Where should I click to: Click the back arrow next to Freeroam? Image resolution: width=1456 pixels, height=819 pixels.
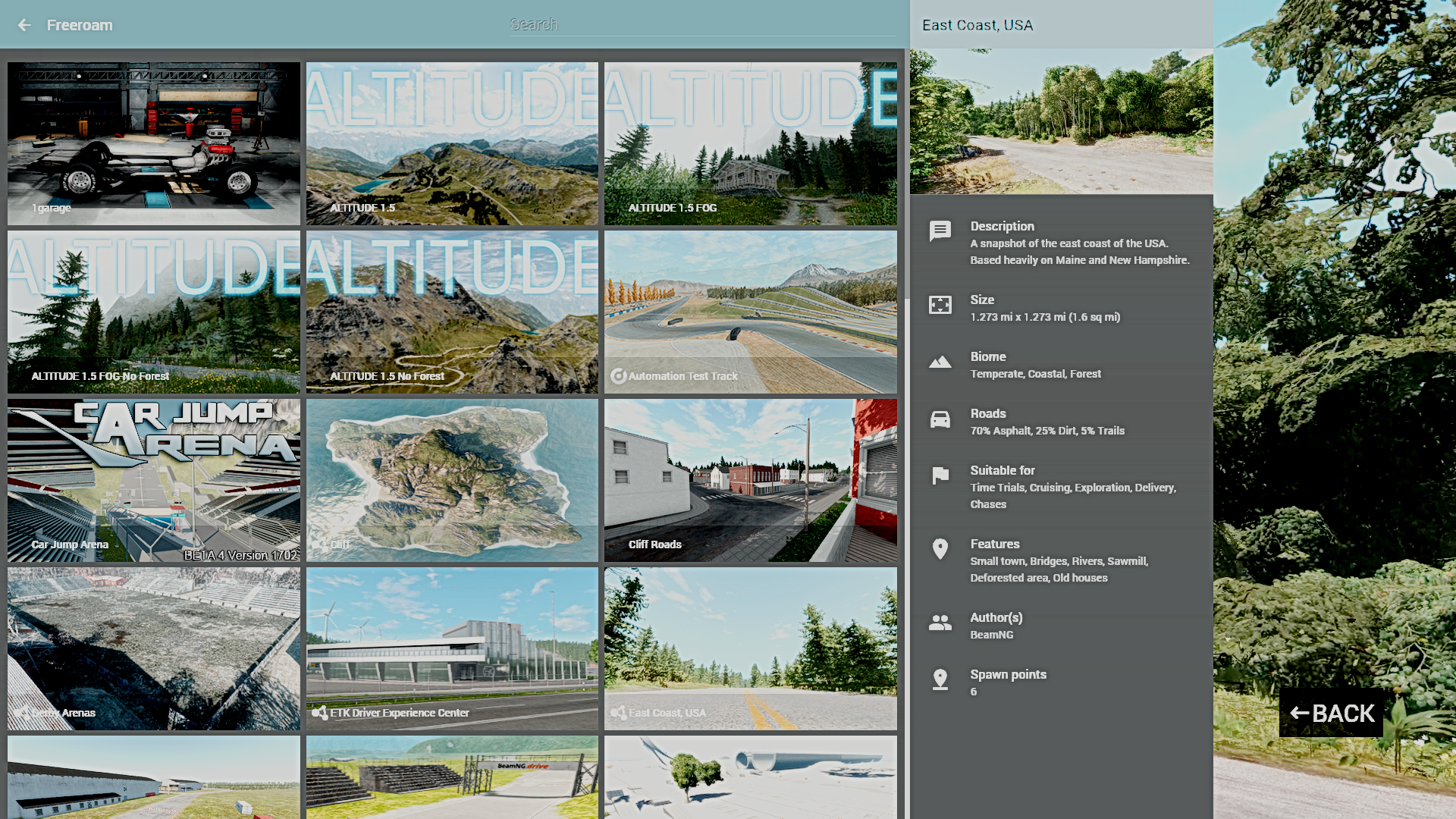[x=24, y=25]
